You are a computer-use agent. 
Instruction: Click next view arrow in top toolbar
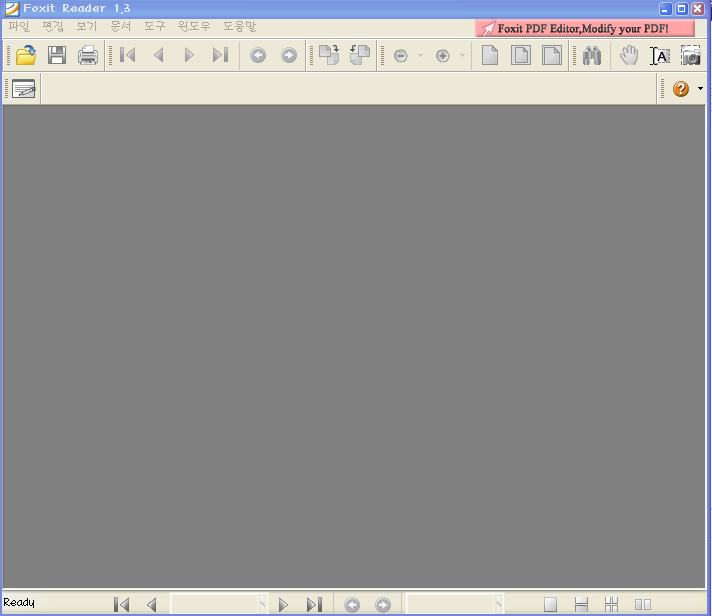[x=289, y=55]
